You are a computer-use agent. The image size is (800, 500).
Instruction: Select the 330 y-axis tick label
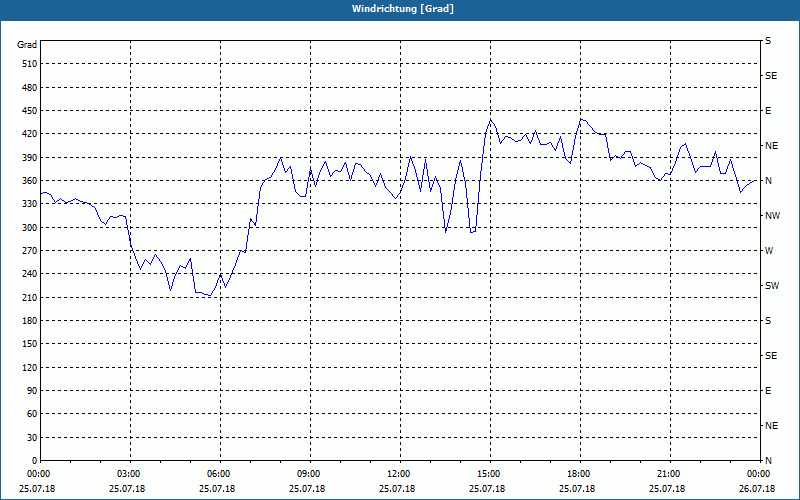tap(30, 204)
